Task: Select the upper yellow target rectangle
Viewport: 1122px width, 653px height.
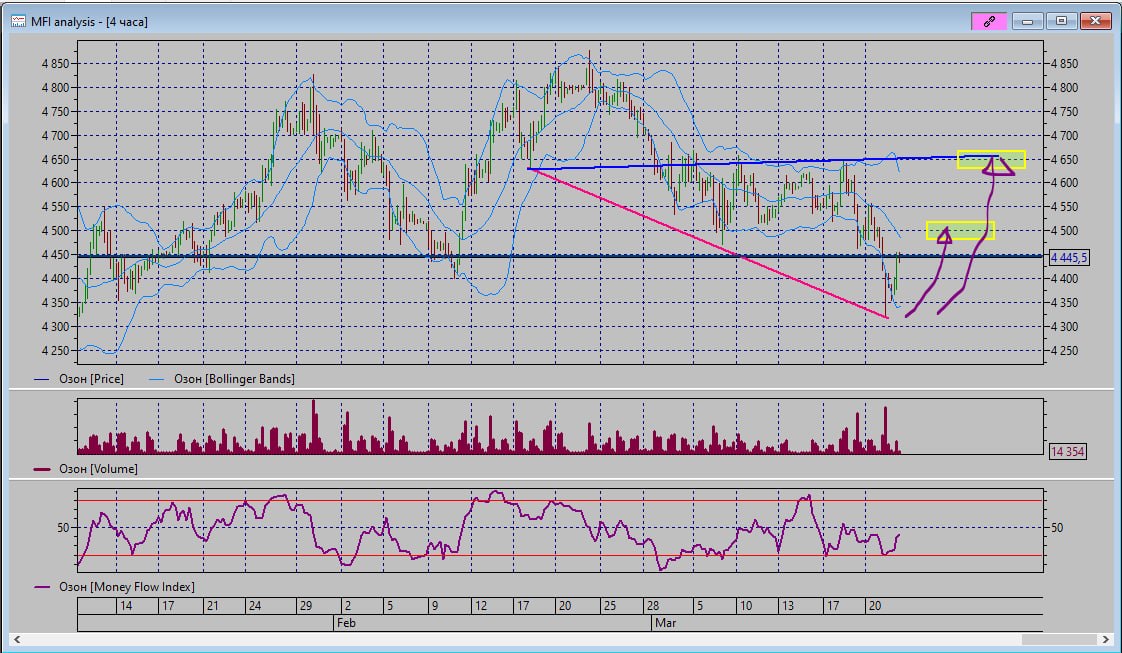Action: (990, 158)
